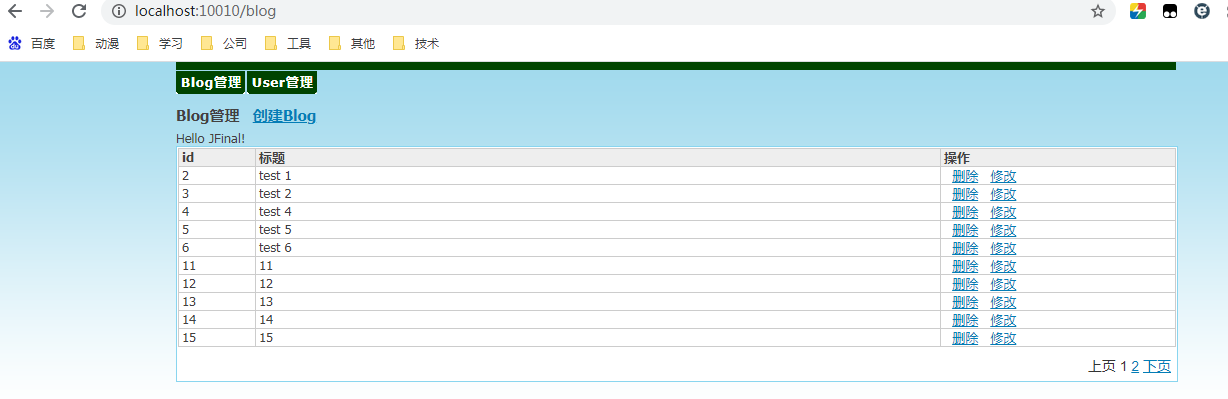This screenshot has height=399, width=1228.
Task: Click the 上页 previous page text
Action: tap(1101, 366)
